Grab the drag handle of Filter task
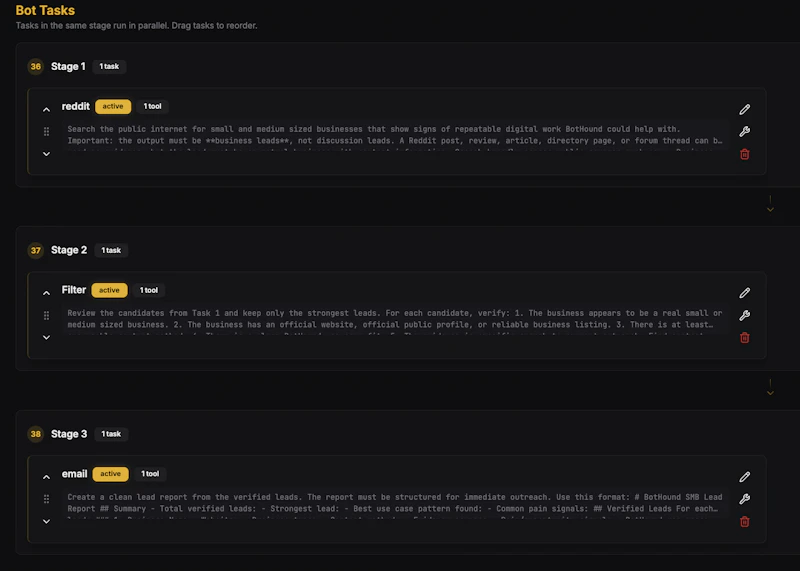Screen dimensions: 800x571 coord(46,315)
